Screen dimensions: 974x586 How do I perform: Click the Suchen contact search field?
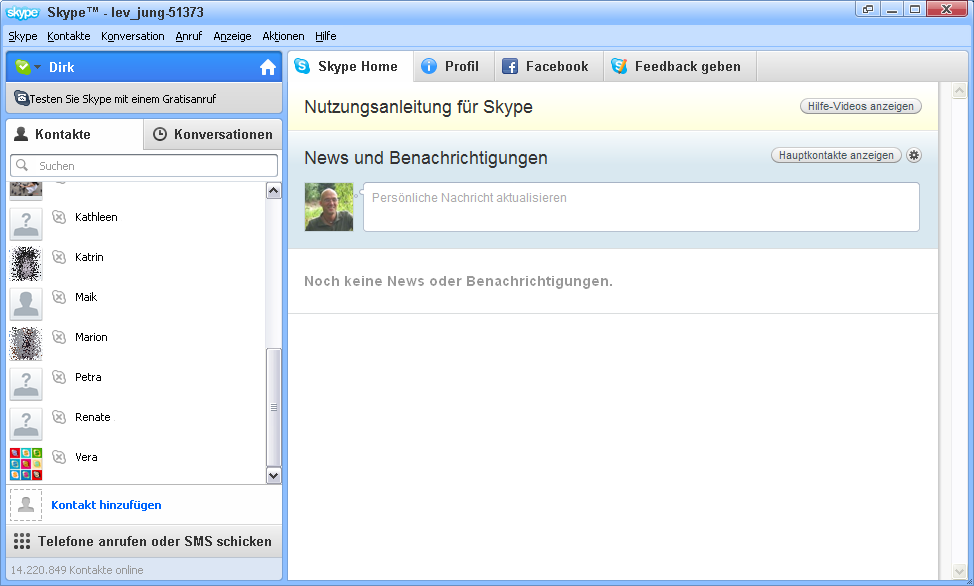tap(144, 166)
